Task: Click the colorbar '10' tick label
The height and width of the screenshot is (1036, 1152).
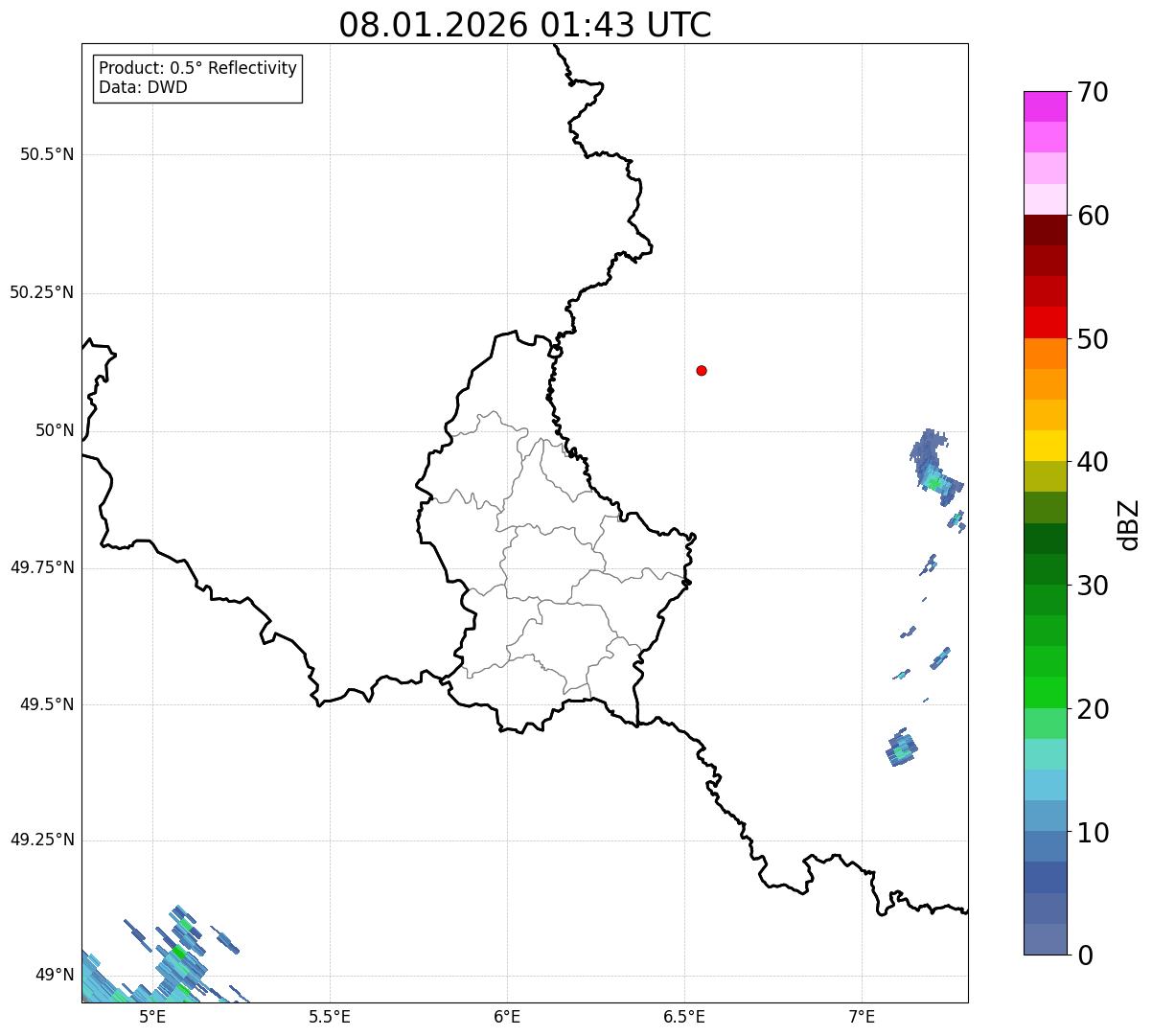Action: click(x=1093, y=832)
